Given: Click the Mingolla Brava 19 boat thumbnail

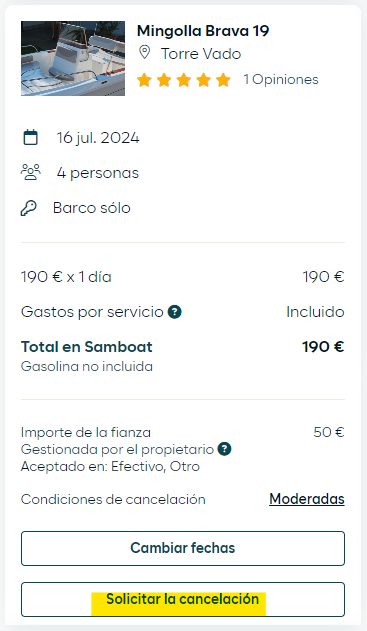Looking at the screenshot, I should coord(73,58).
